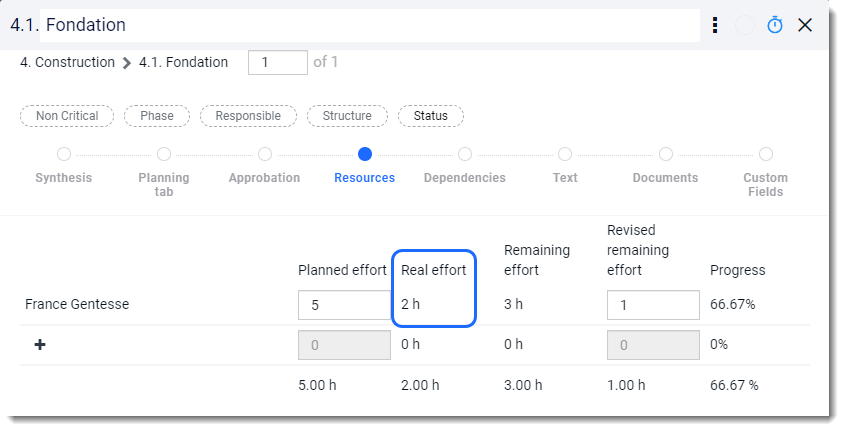844x431 pixels.
Task: Click the Progress column header
Action: (x=737, y=270)
